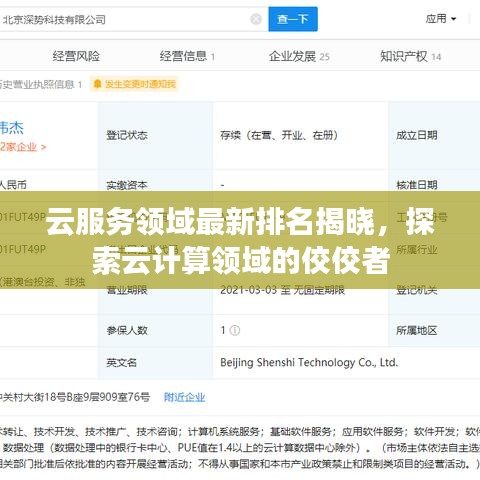The height and width of the screenshot is (480, 480).
Task: Select the 2021-03-03 至 无固定期限 value
Action: pos(282,290)
